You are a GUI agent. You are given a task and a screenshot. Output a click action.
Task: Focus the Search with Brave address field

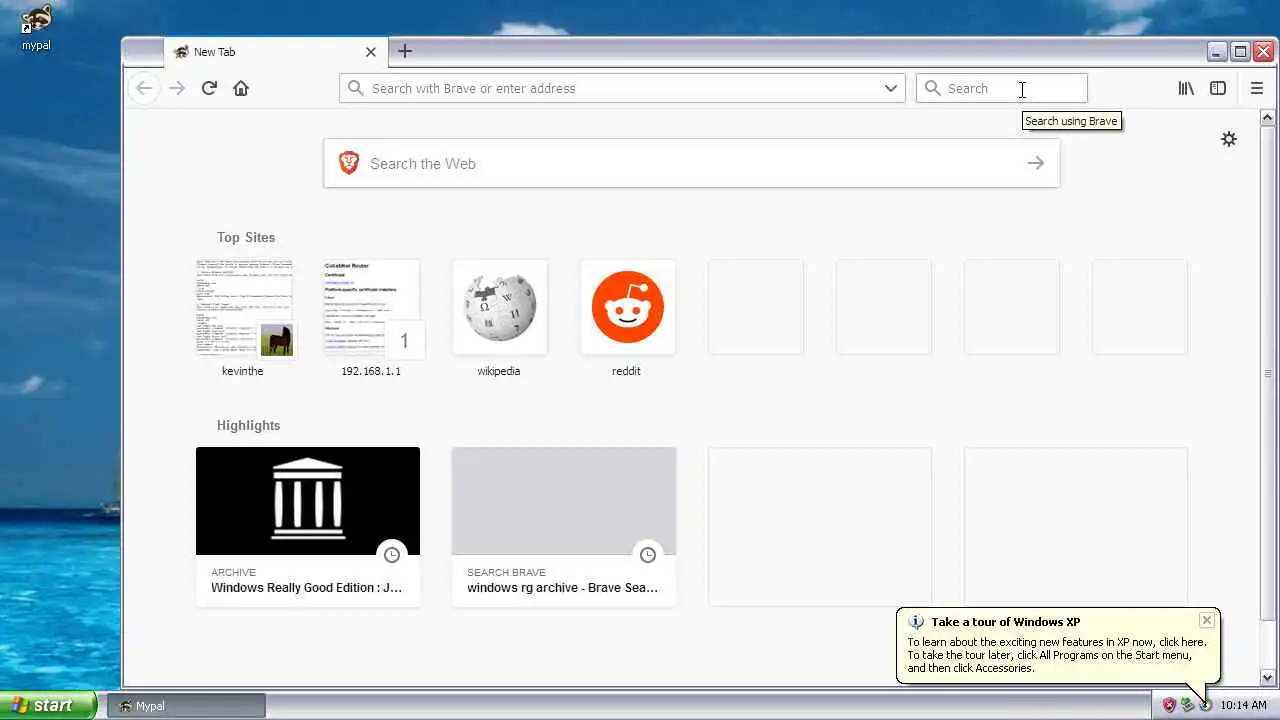coord(622,88)
